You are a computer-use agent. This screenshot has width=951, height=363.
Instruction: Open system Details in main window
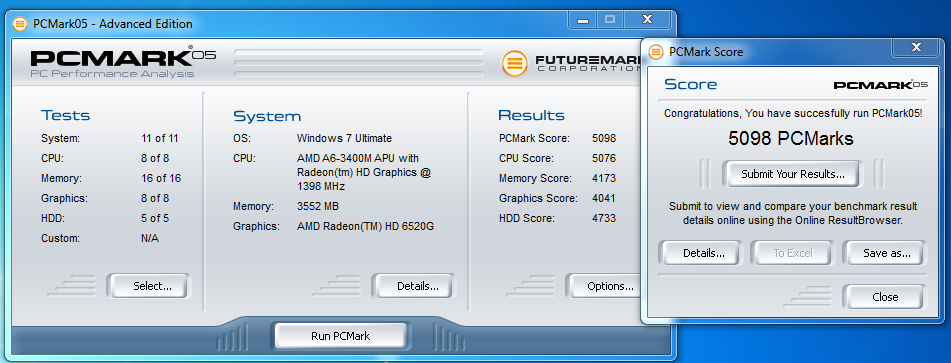(414, 286)
